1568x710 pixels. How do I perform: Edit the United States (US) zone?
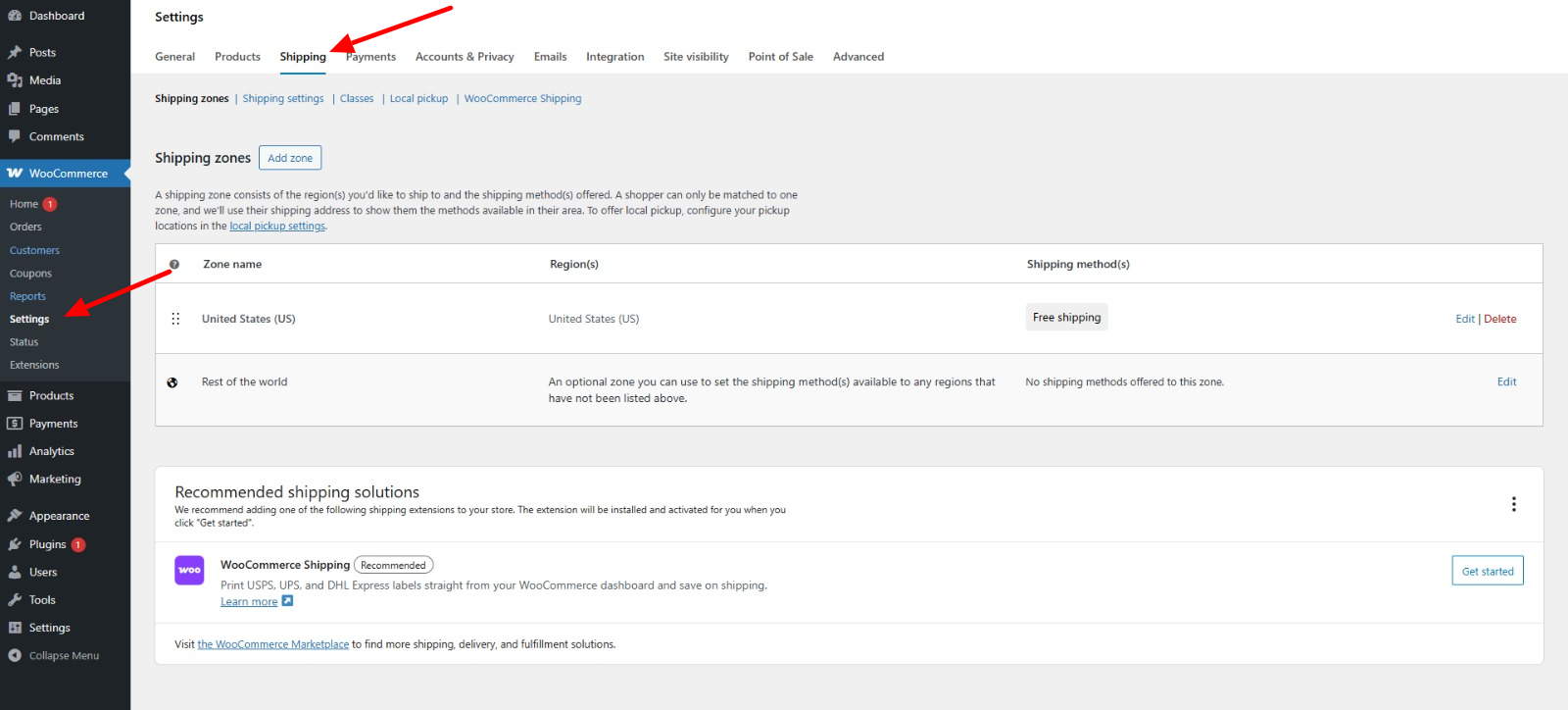[x=1465, y=319]
